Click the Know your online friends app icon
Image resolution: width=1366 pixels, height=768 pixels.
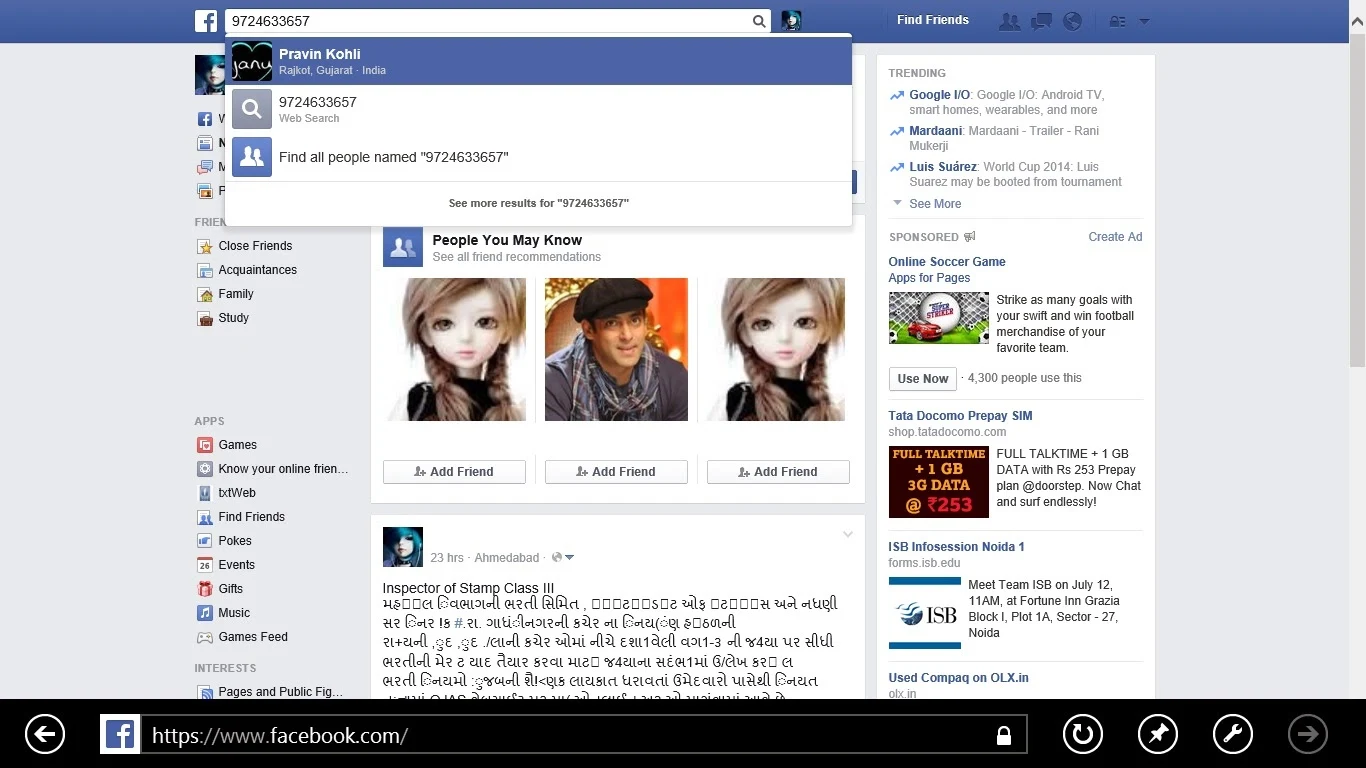point(205,469)
